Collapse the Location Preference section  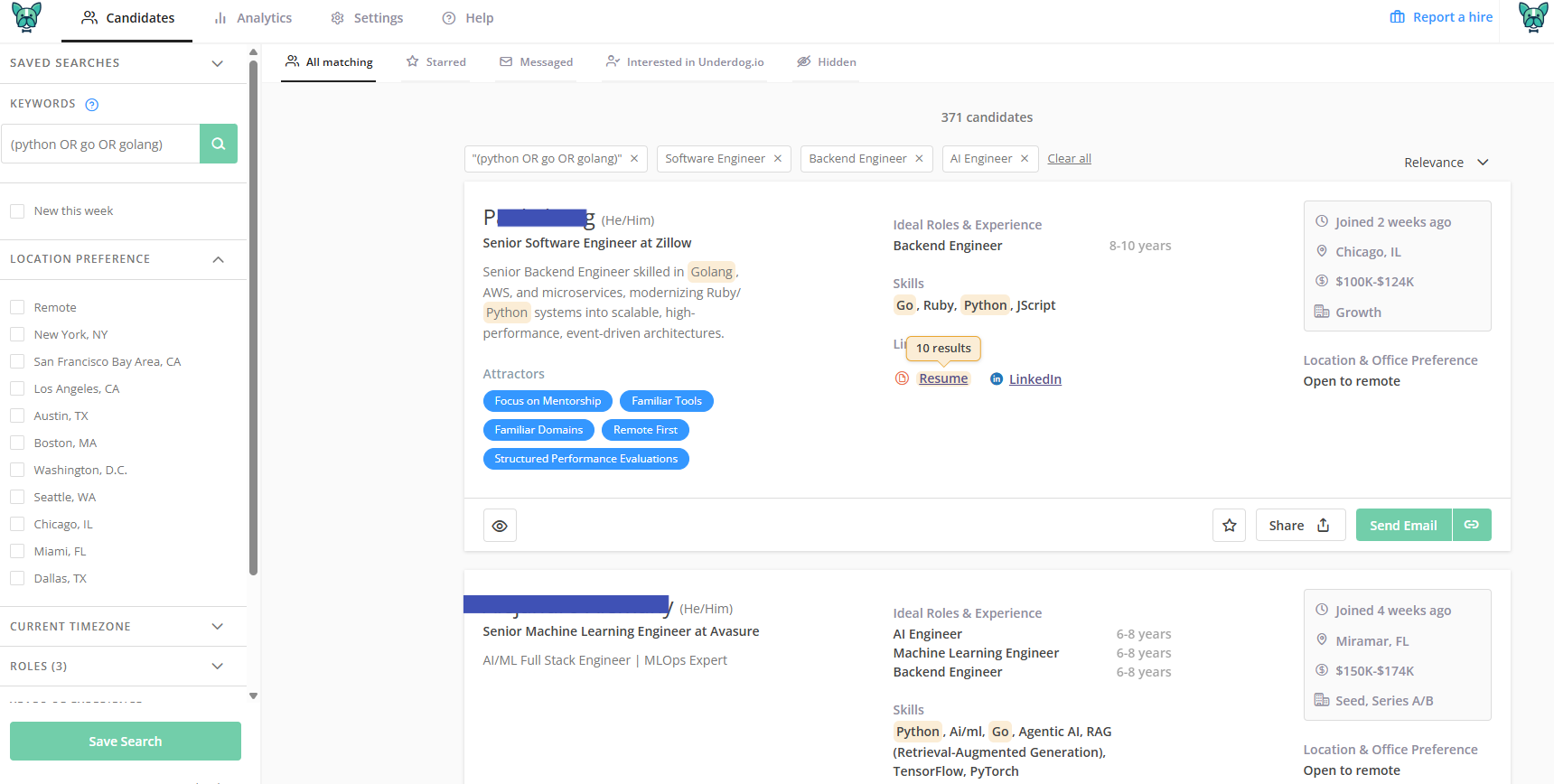pos(123,259)
